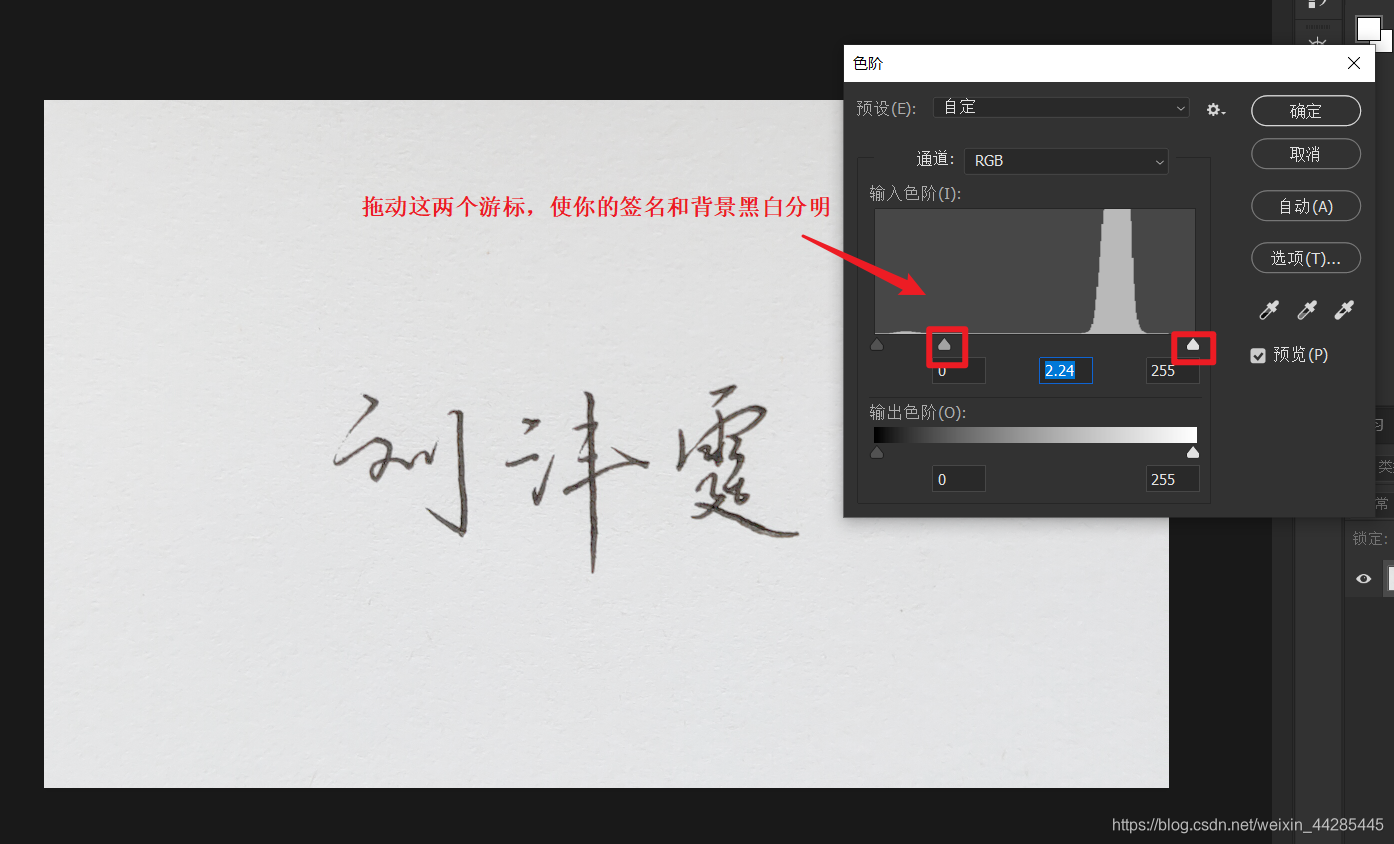
Task: Click the 取消 cancel button
Action: [1305, 153]
